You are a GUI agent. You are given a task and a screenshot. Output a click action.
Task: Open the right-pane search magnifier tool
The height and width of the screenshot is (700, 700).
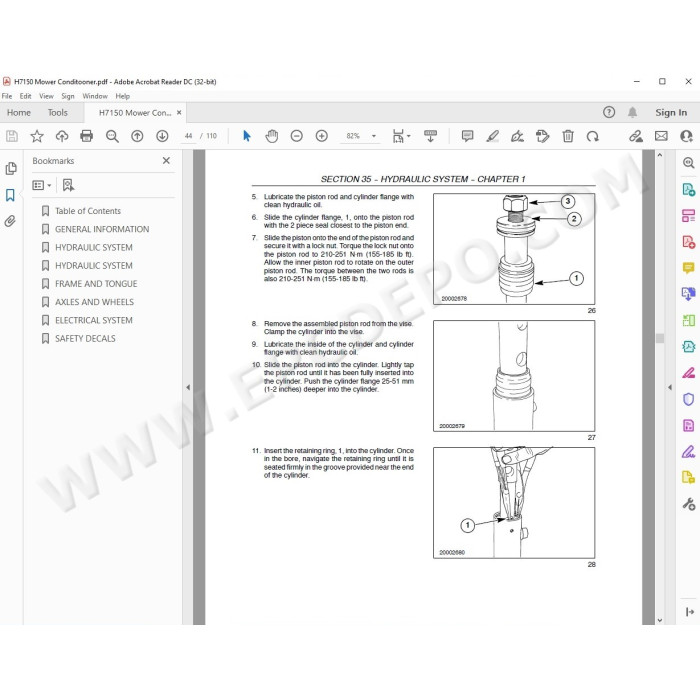pos(688,163)
